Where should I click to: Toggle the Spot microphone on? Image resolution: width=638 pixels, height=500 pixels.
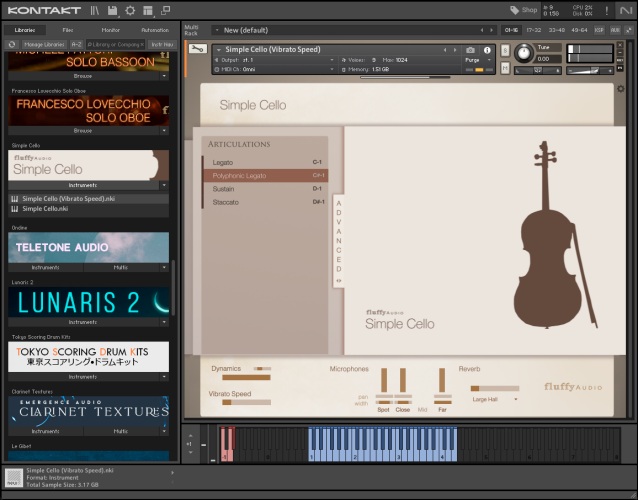(383, 408)
